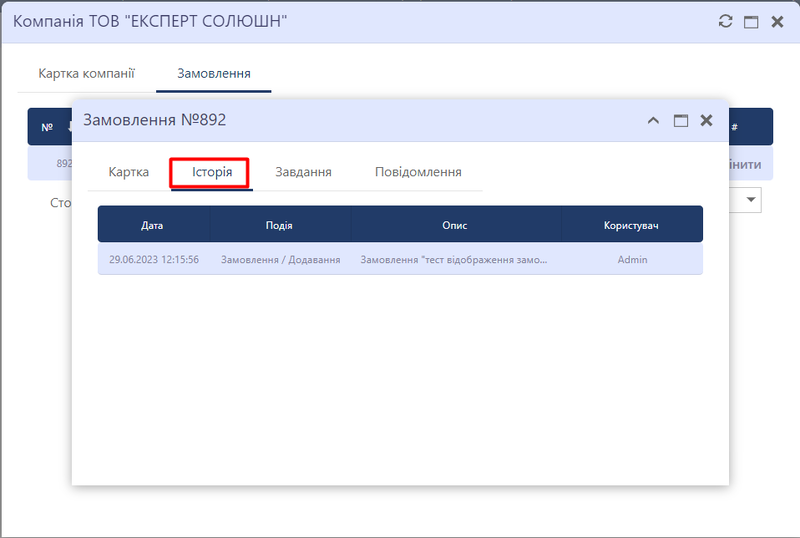Open the Повідомлення tab
800x538 pixels.
tap(418, 172)
